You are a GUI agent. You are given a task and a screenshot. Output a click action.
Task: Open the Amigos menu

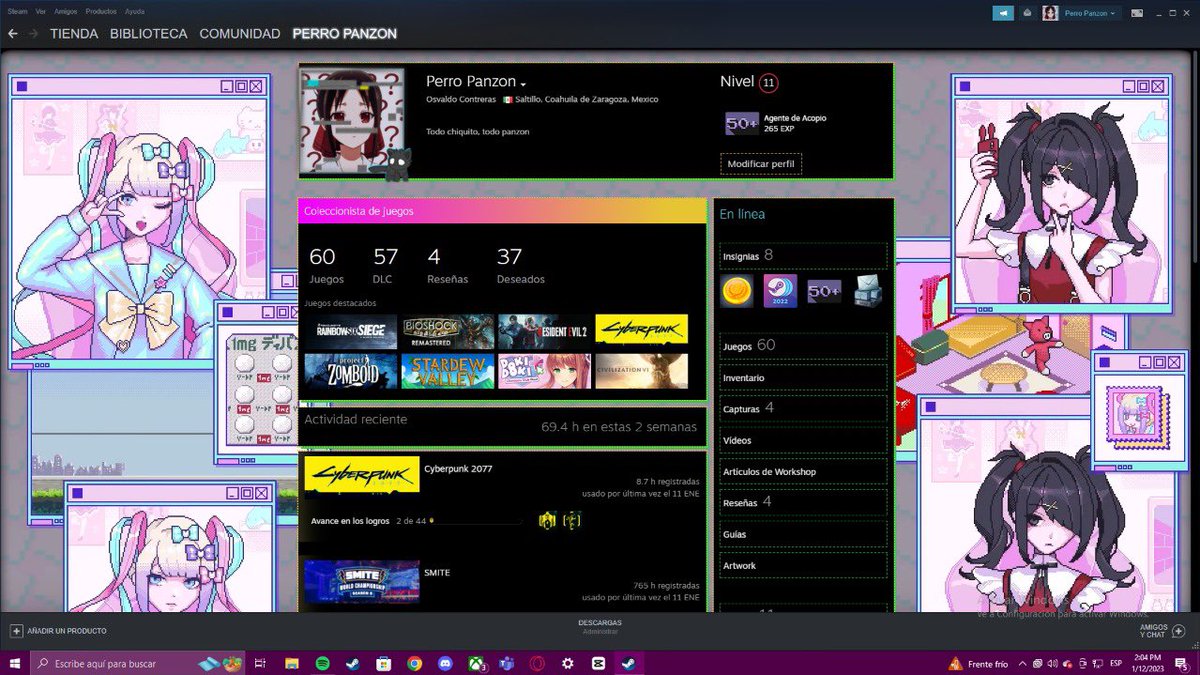pos(67,10)
